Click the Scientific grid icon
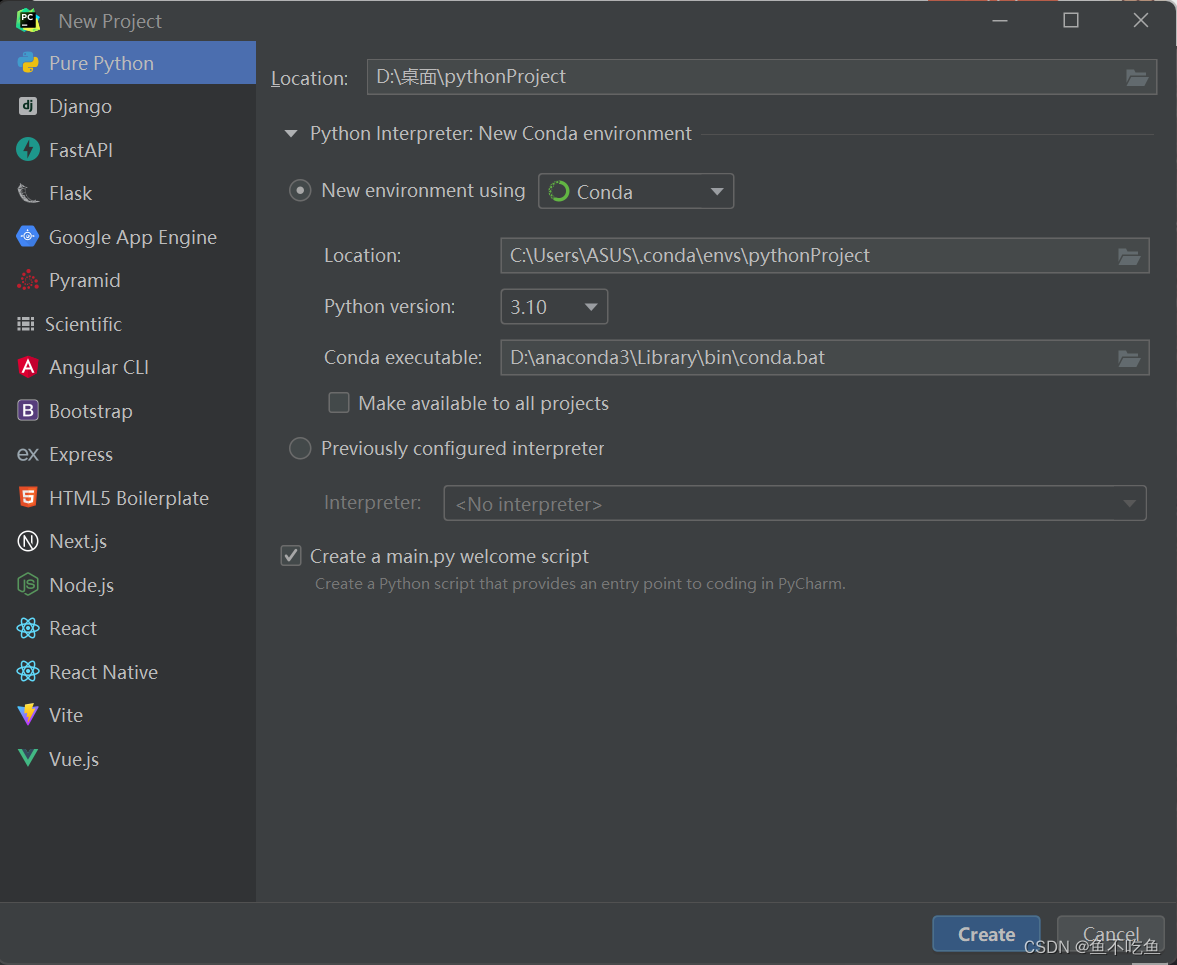The image size is (1177, 965). [26, 324]
